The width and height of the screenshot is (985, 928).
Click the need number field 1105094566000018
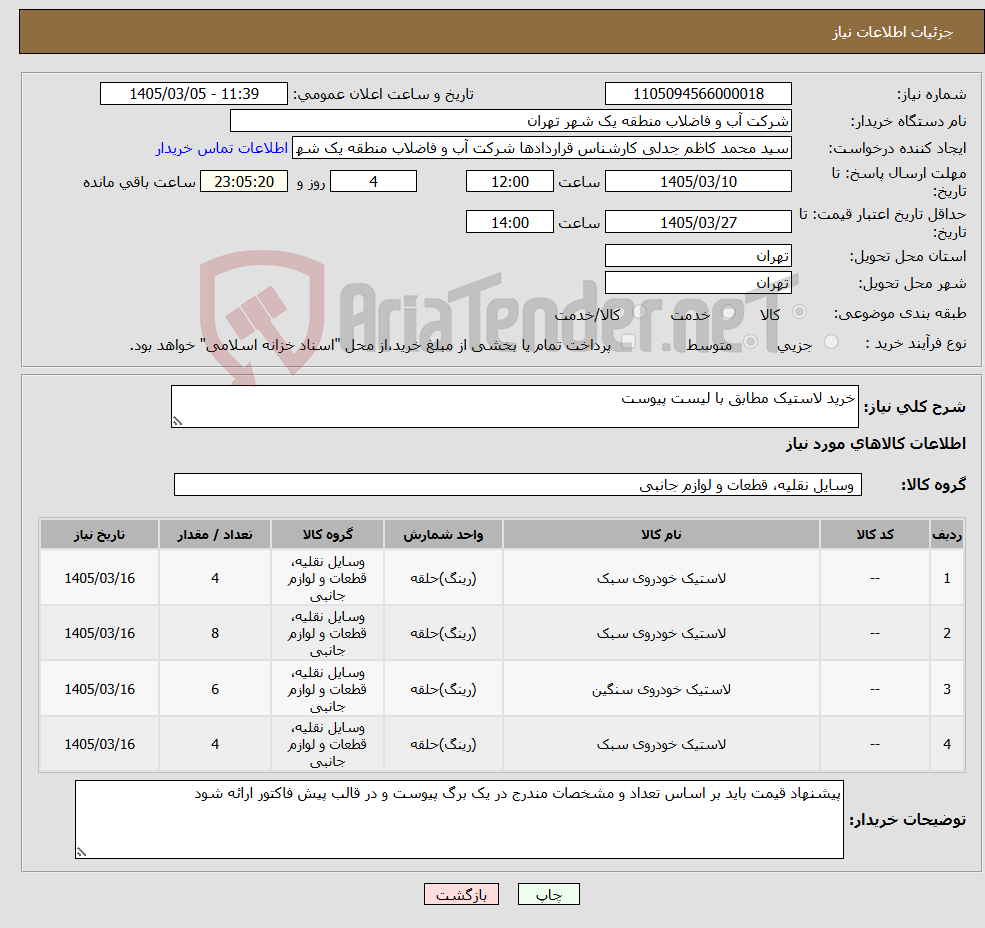pos(698,94)
